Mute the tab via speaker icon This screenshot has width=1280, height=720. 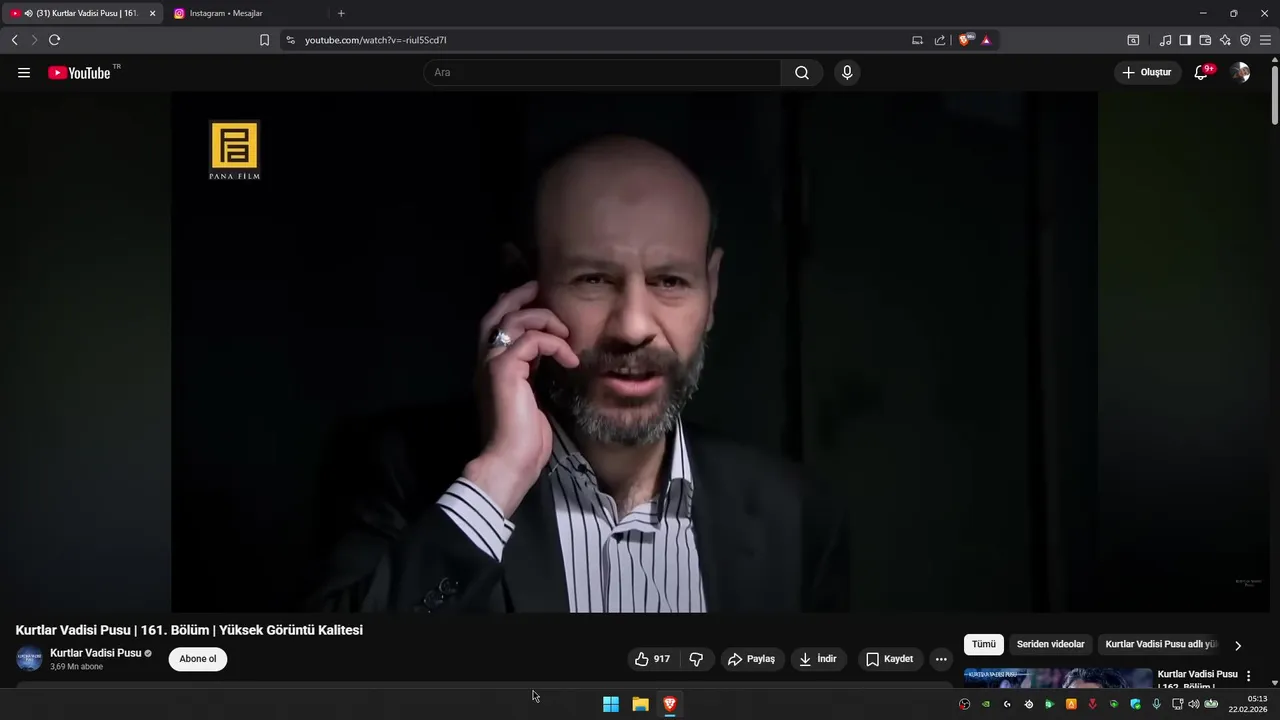(28, 13)
